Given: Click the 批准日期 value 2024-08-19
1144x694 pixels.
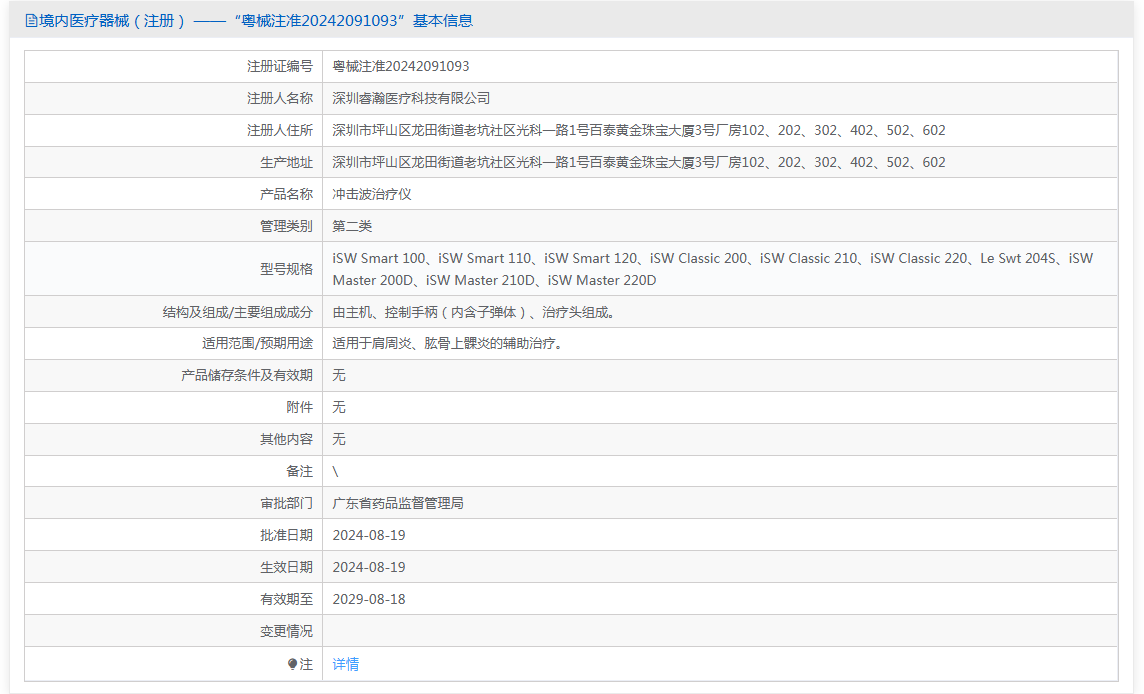Looking at the screenshot, I should pos(369,536).
